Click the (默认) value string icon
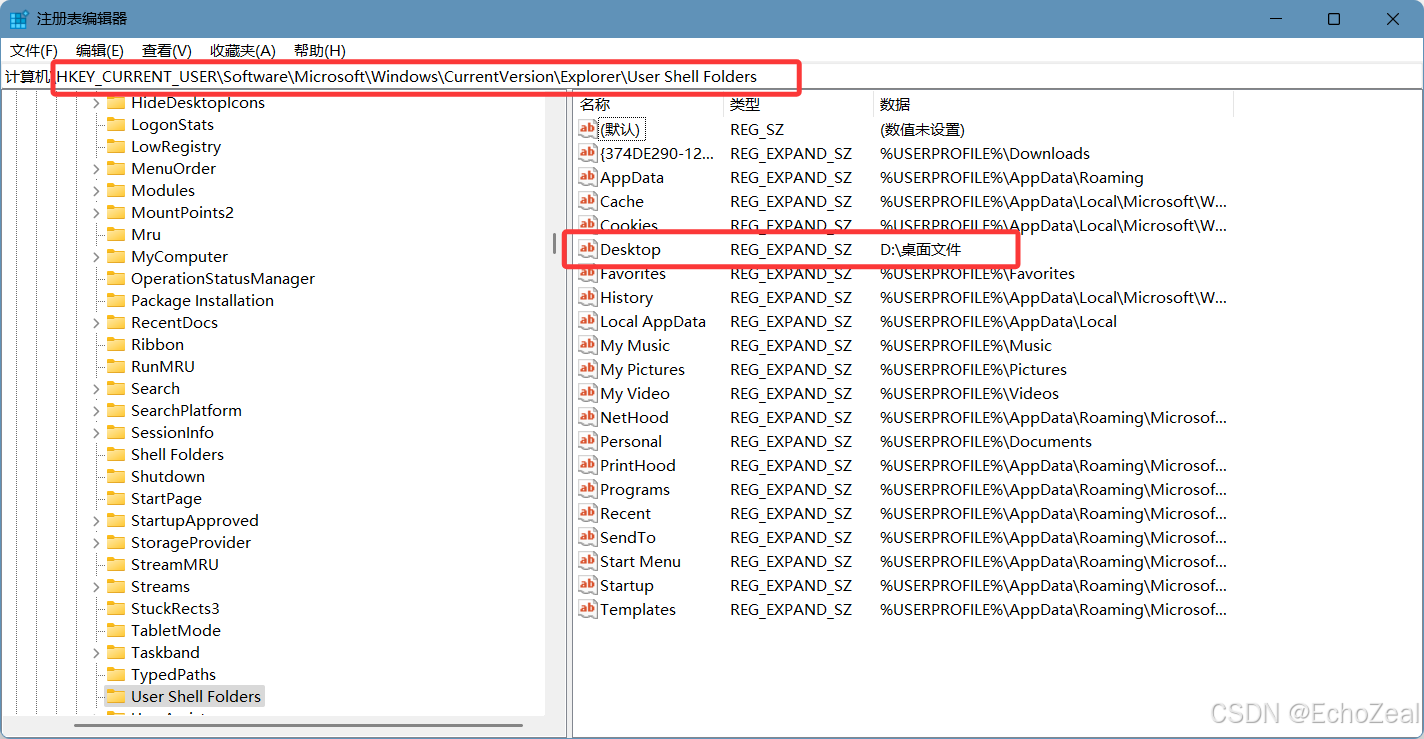This screenshot has height=739, width=1424. [x=588, y=129]
